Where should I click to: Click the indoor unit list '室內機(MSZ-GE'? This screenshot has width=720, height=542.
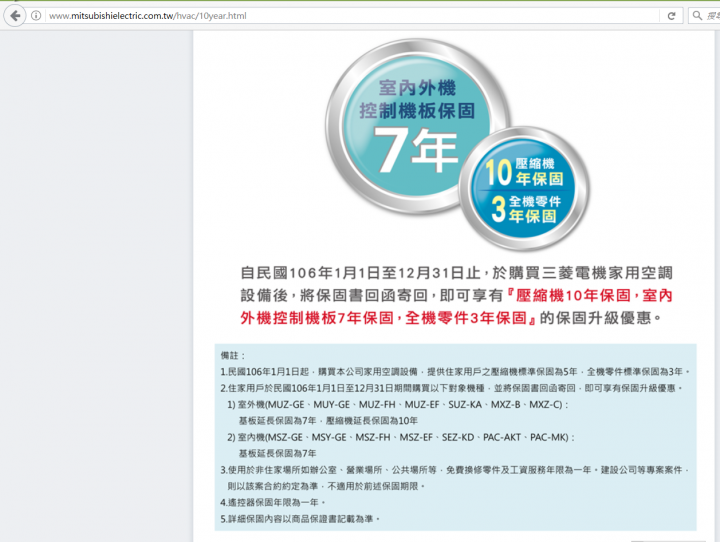(x=401, y=437)
